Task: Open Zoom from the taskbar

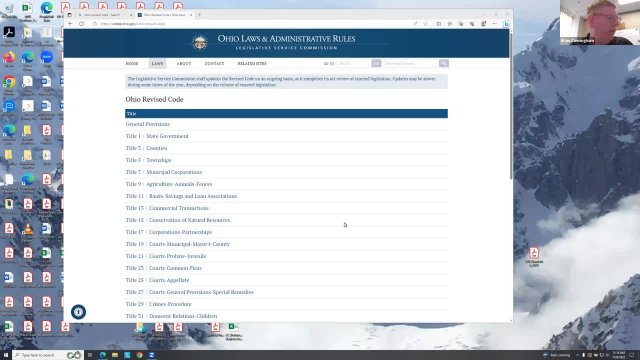Action: (x=152, y=355)
